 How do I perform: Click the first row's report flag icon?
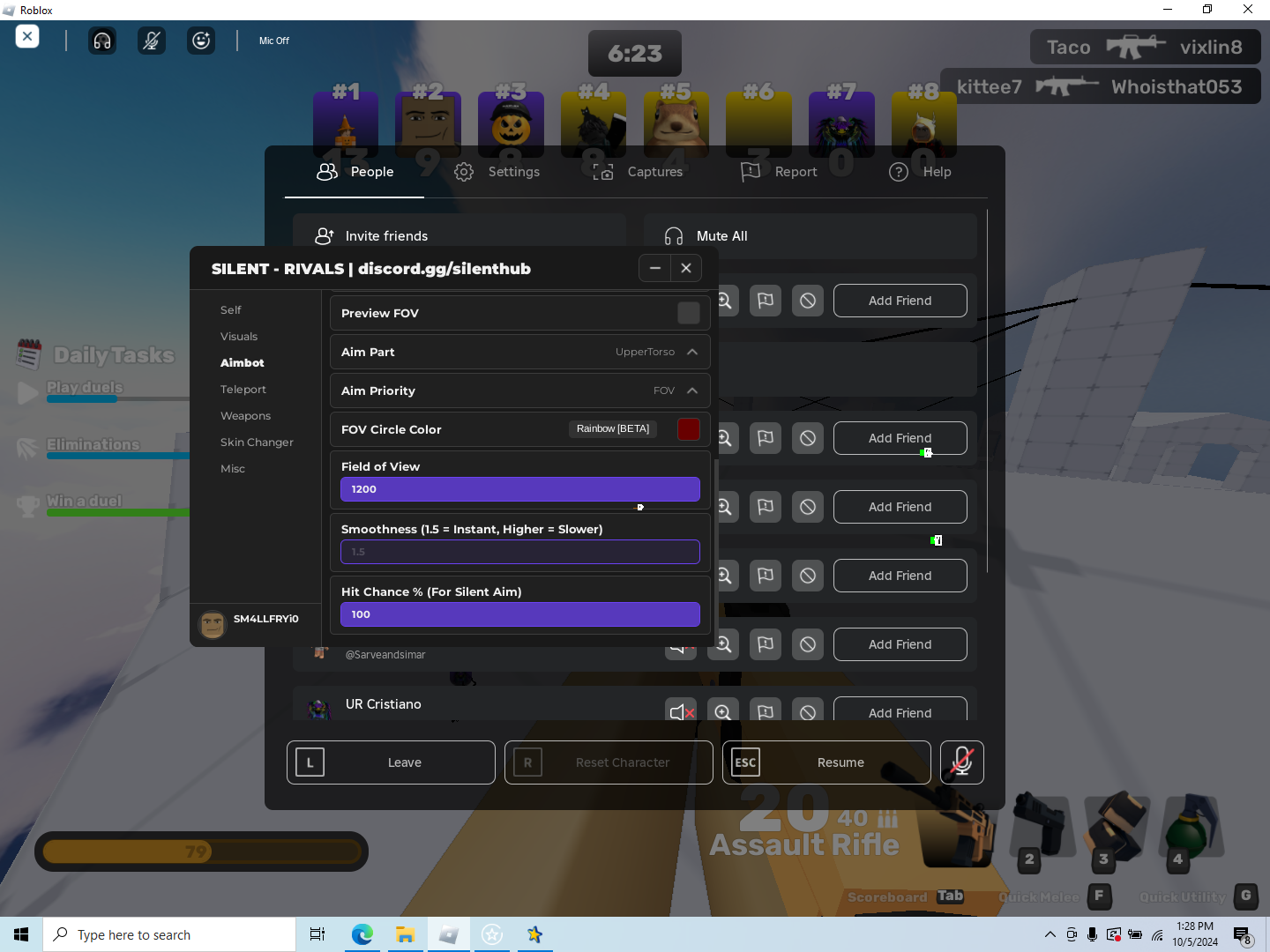(766, 301)
